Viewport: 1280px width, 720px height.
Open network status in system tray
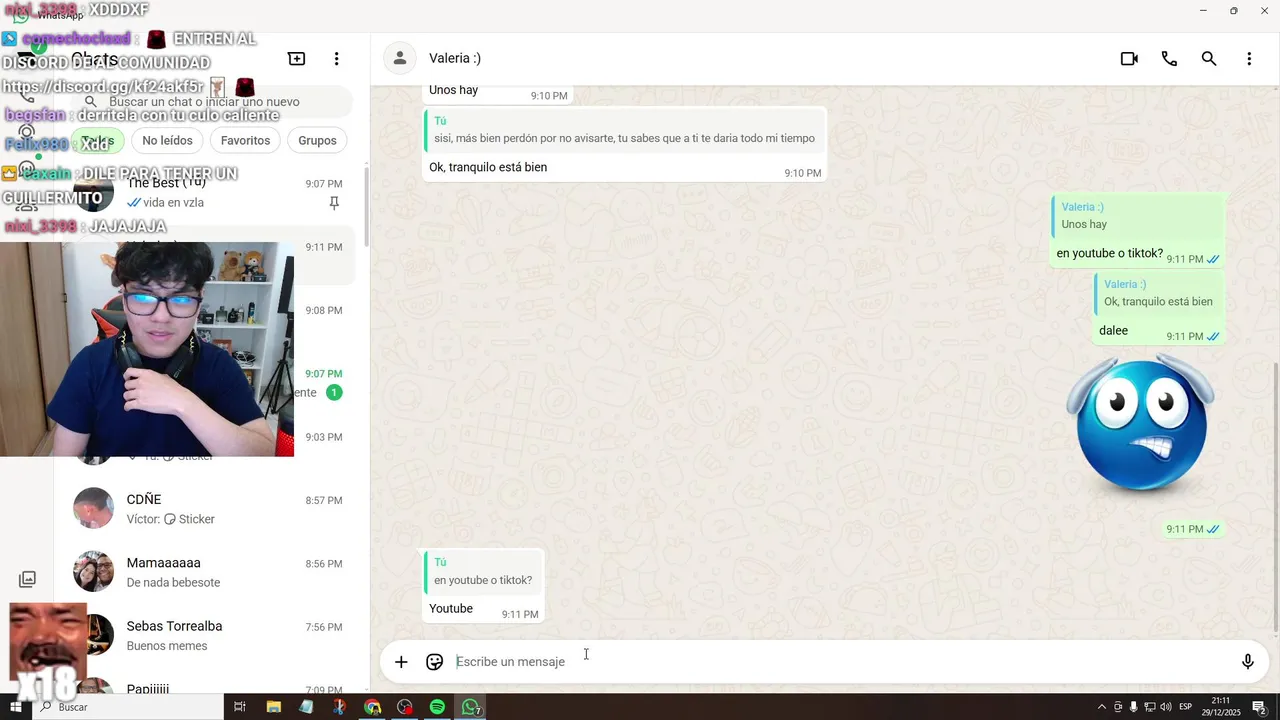point(1150,707)
